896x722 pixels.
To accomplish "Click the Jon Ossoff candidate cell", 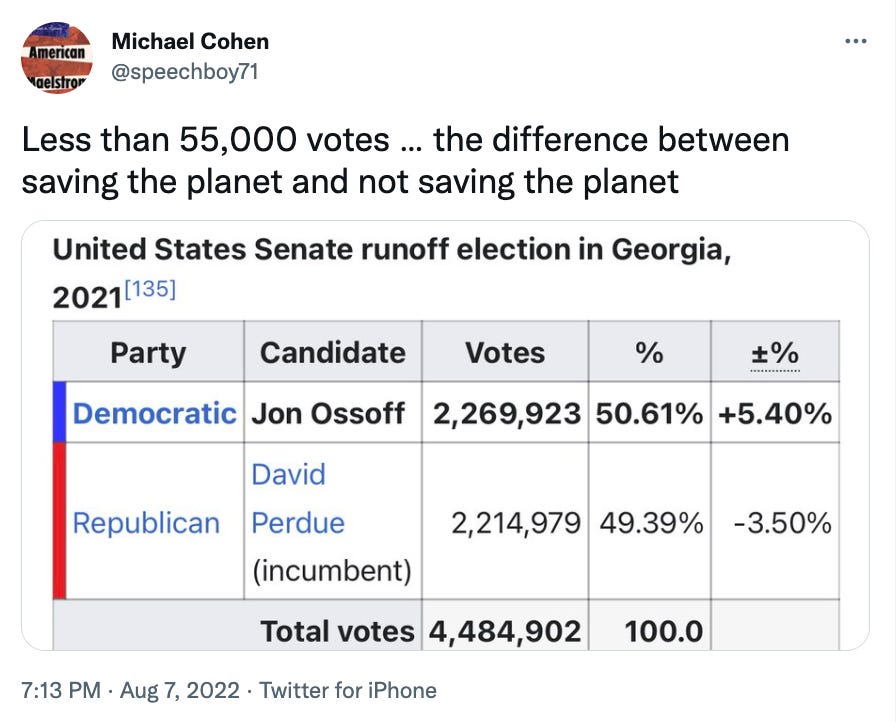I will [x=328, y=413].
